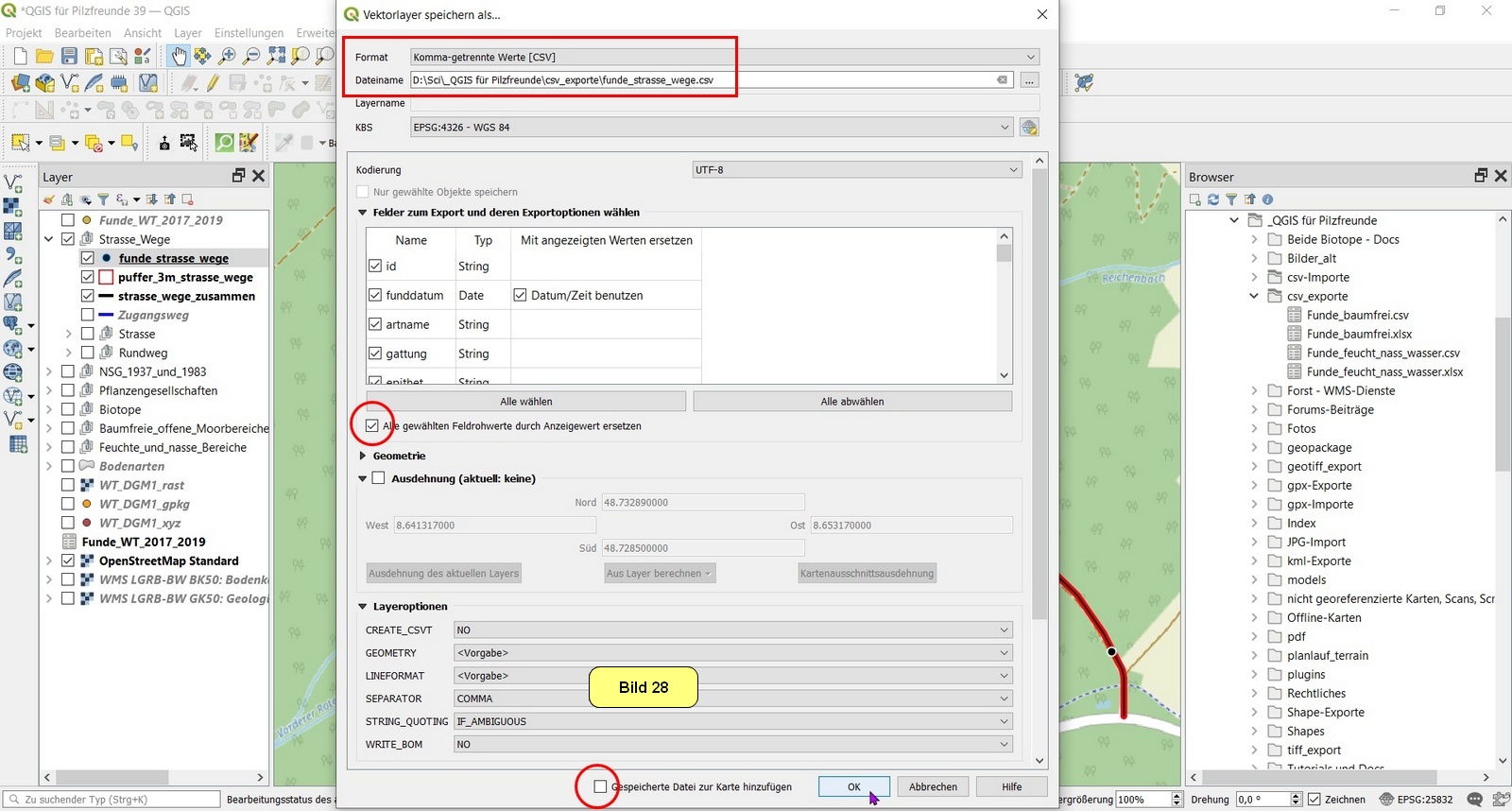Click into the Dateiname path field
This screenshot has width=1512, height=811.
tap(699, 80)
